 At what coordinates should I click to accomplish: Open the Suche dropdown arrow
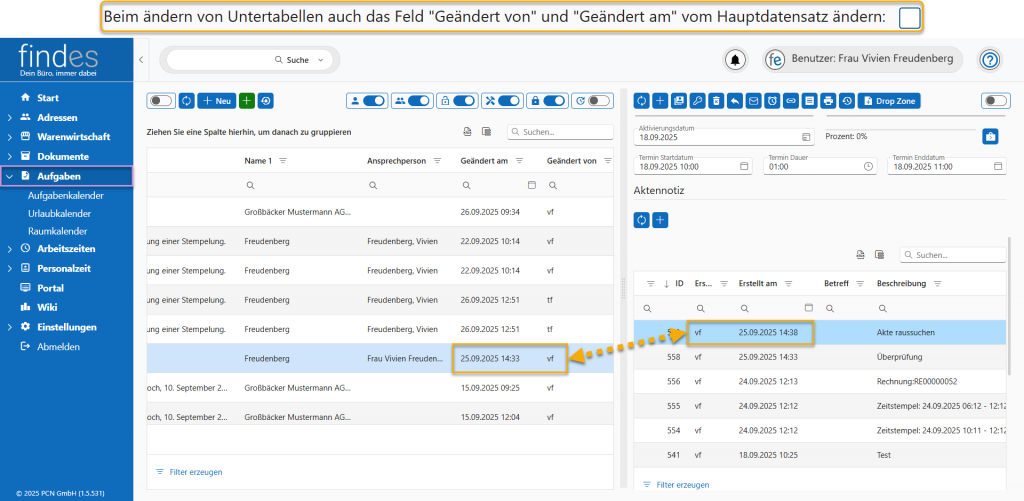[322, 60]
